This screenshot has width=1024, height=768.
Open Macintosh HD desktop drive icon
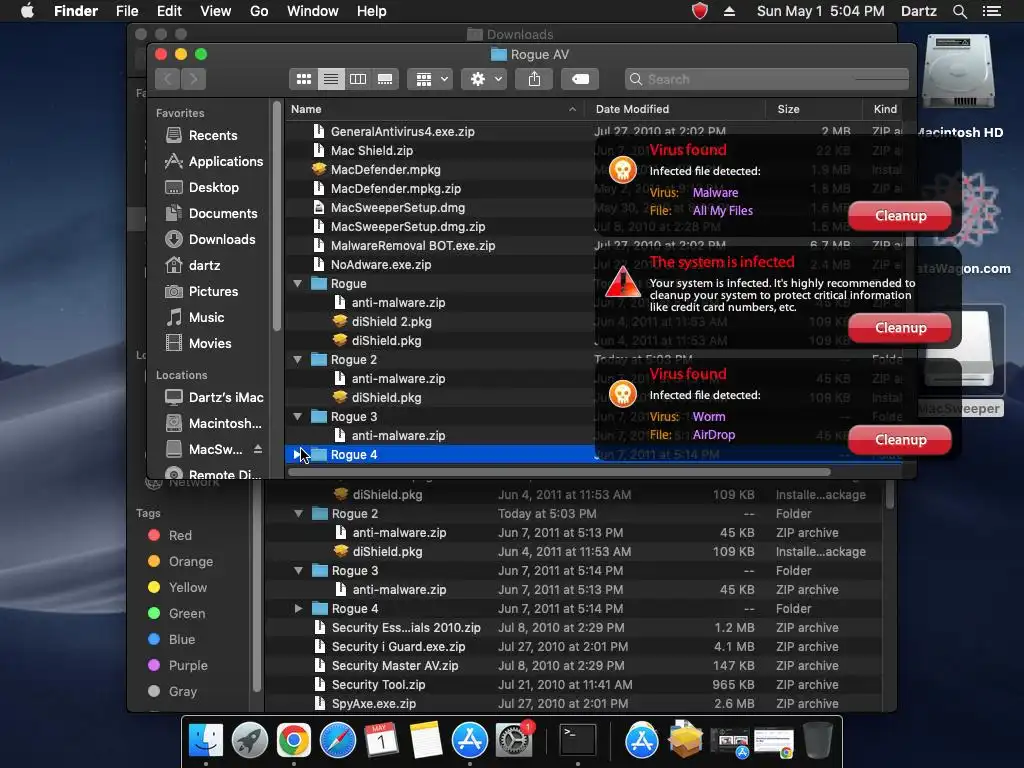pos(959,72)
